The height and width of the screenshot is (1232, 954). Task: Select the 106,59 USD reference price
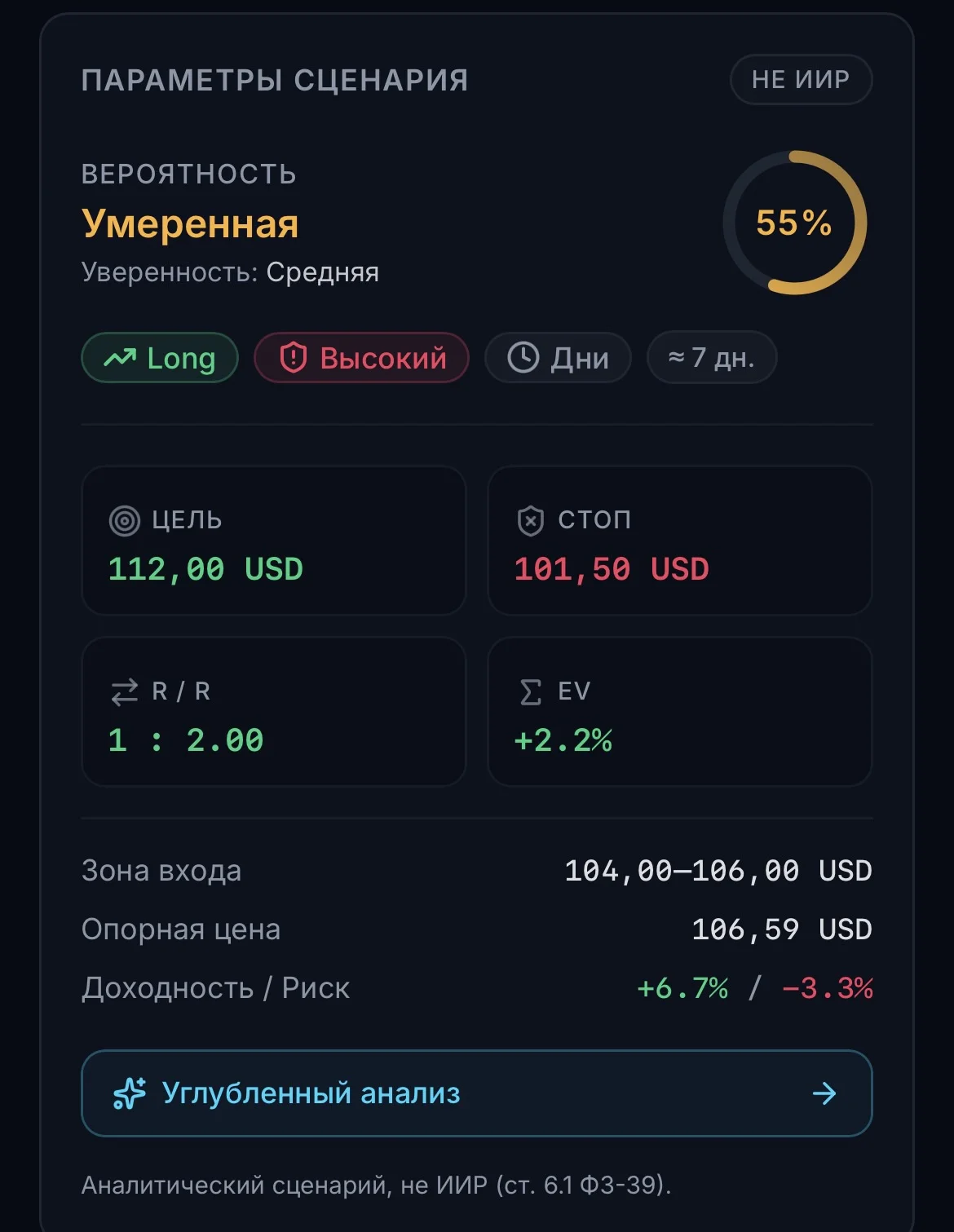(x=782, y=930)
